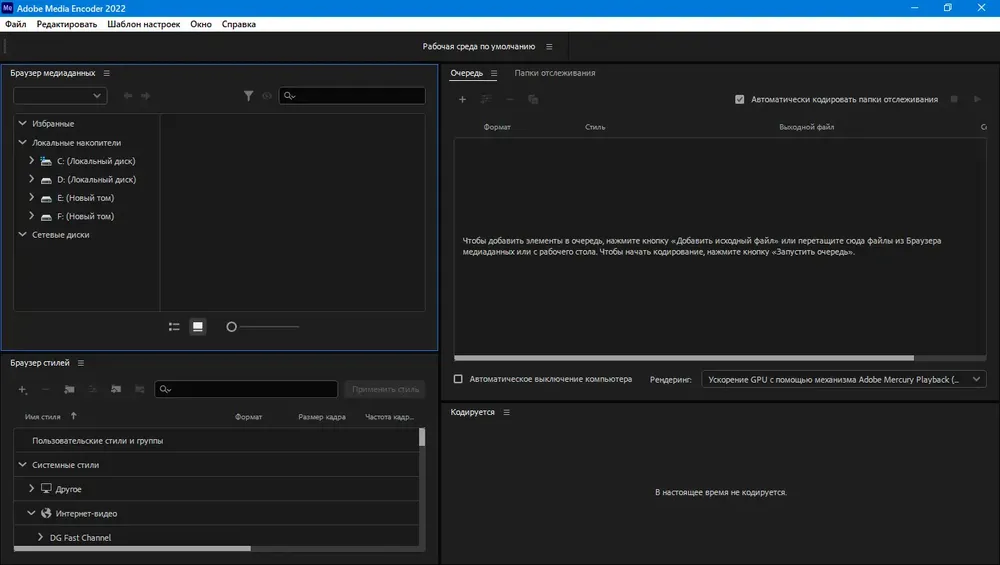The height and width of the screenshot is (565, 1000).
Task: Start the queue with play icon
Action: pyautogui.click(x=977, y=99)
